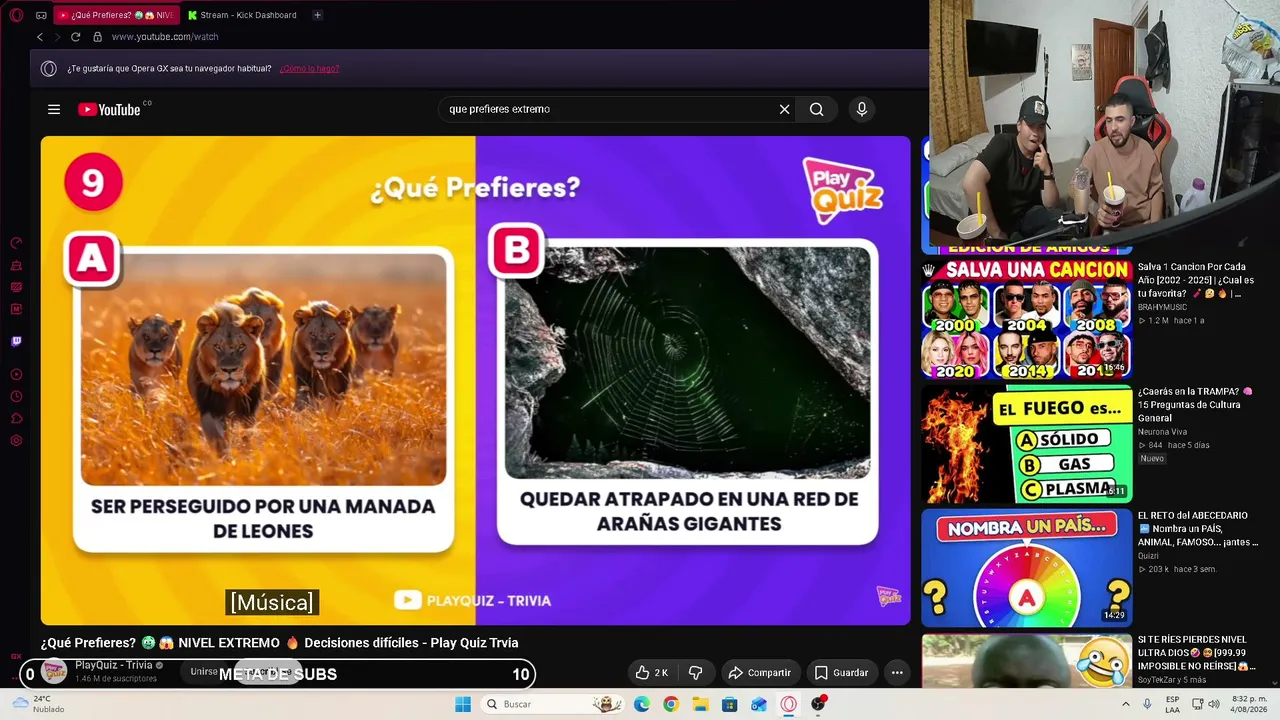Share the video via Compartir button
This screenshot has height=720, width=1280.
click(759, 673)
